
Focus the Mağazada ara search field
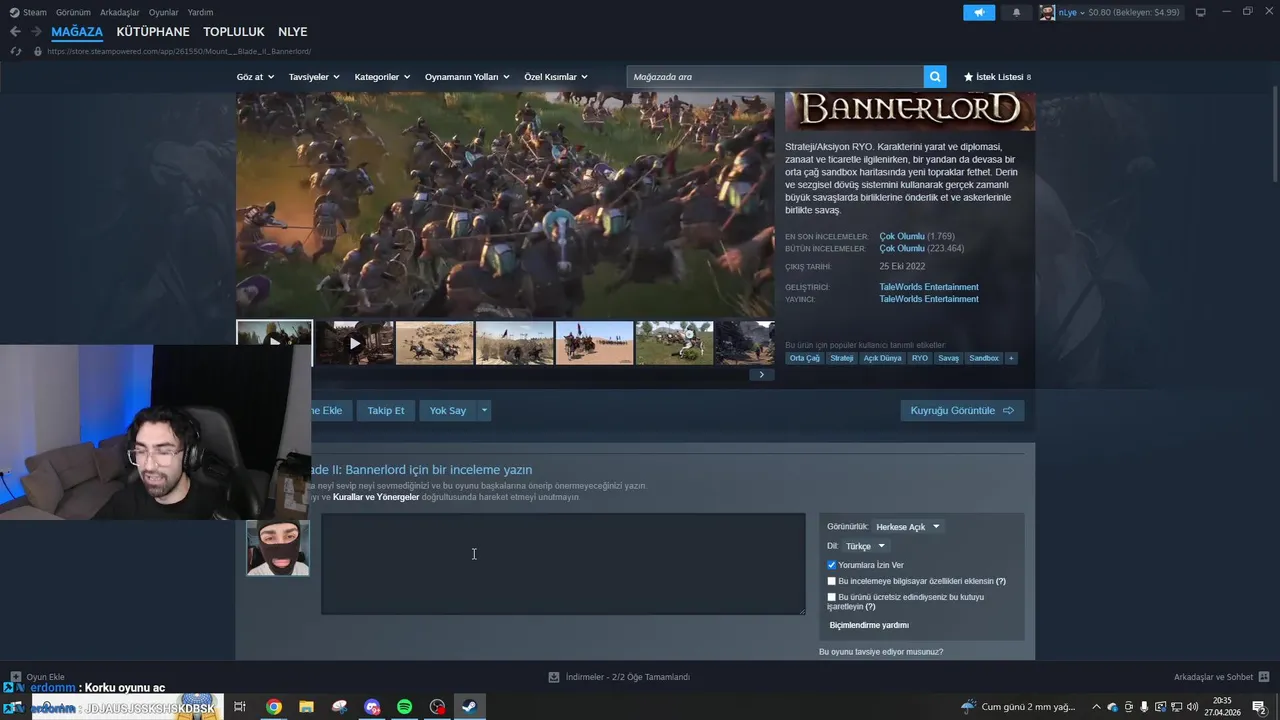tap(775, 77)
